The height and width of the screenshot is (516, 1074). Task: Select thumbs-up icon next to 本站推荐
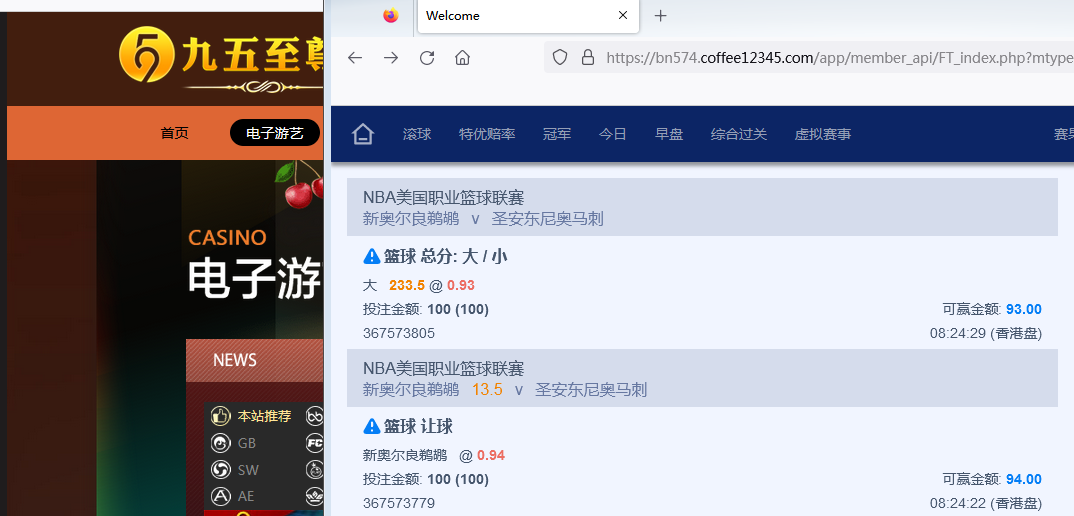220,415
